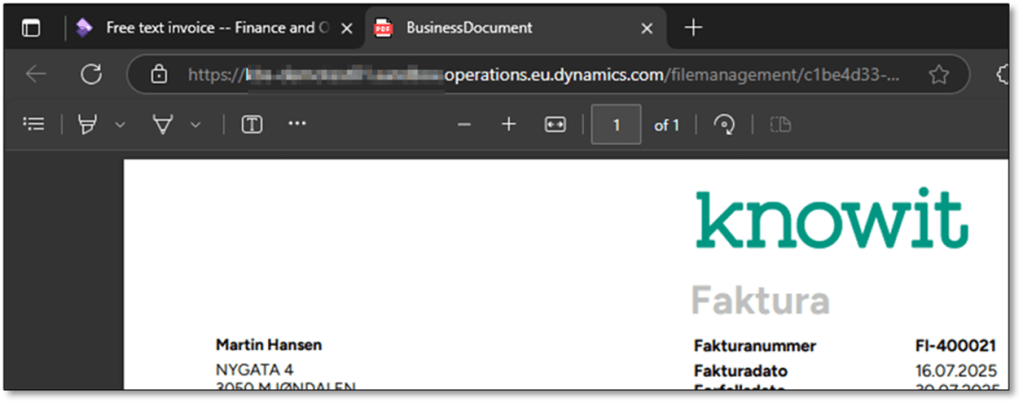Zoom out using the minus icon
The height and width of the screenshot is (403, 1023).
coord(464,124)
